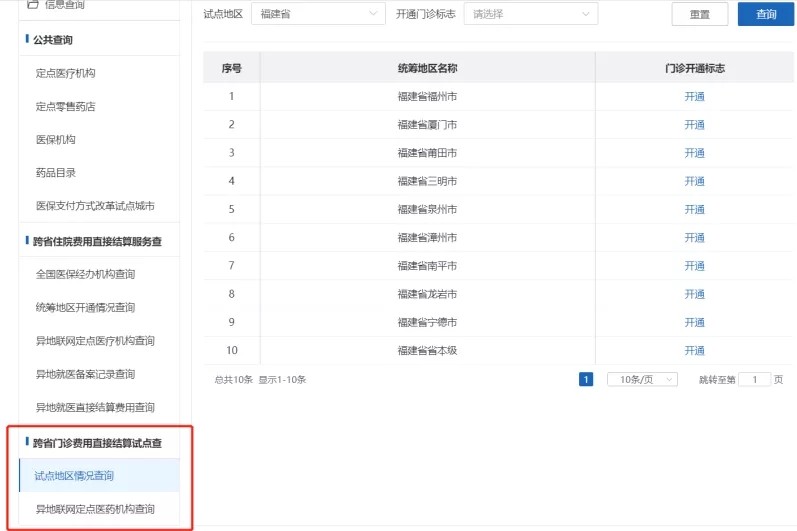Image resolution: width=797 pixels, height=531 pixels.
Task: Open 异地就医直接结算费用查询 in sidebar
Action: click(x=95, y=408)
